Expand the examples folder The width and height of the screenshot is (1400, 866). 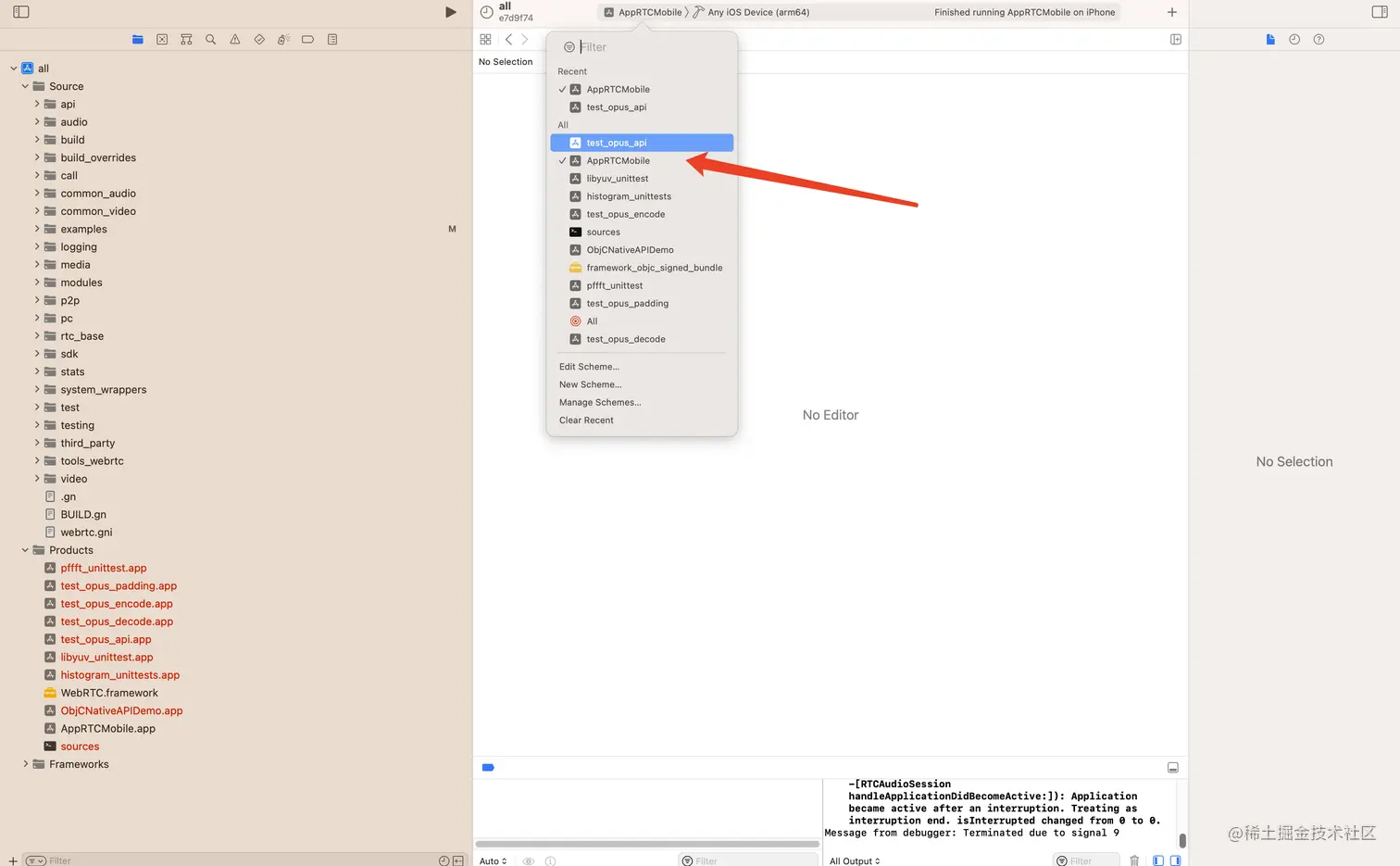(37, 229)
